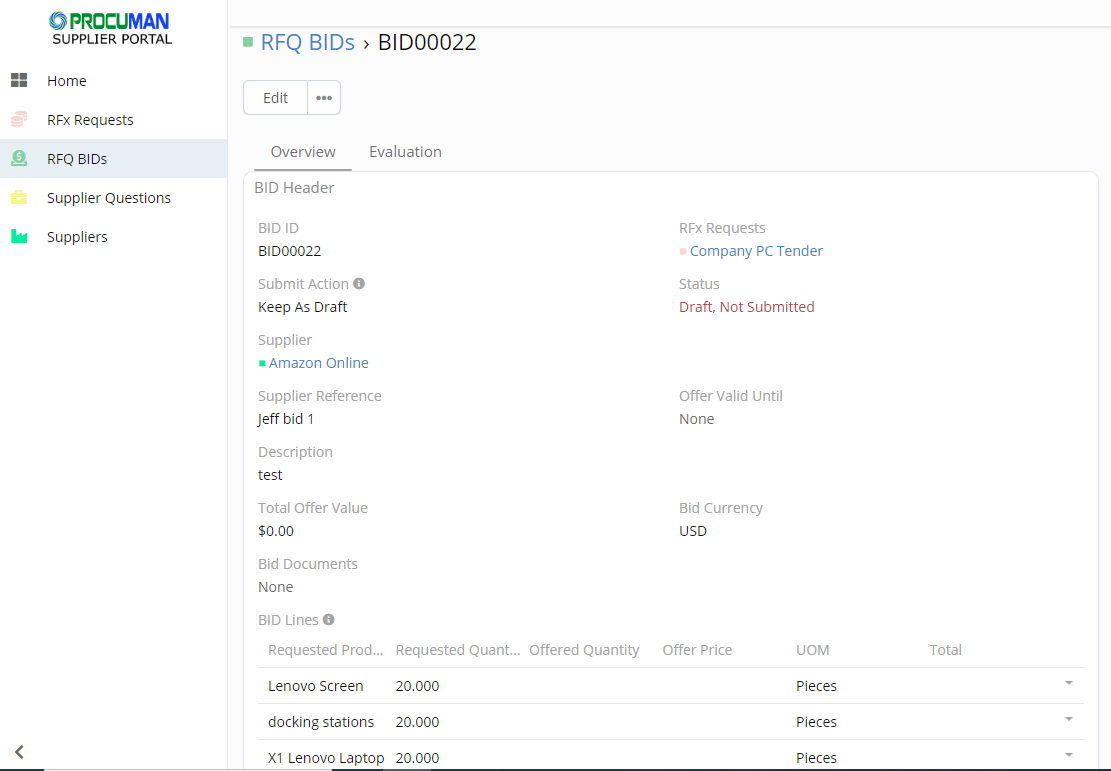Click None under Offer Valid Until
Screen dimensions: 1111x771
[x=697, y=419]
